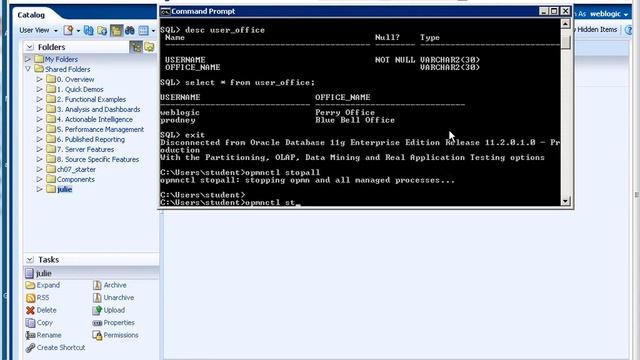The height and width of the screenshot is (360, 640).
Task: Click the binoculars Search icon
Action: point(130,30)
